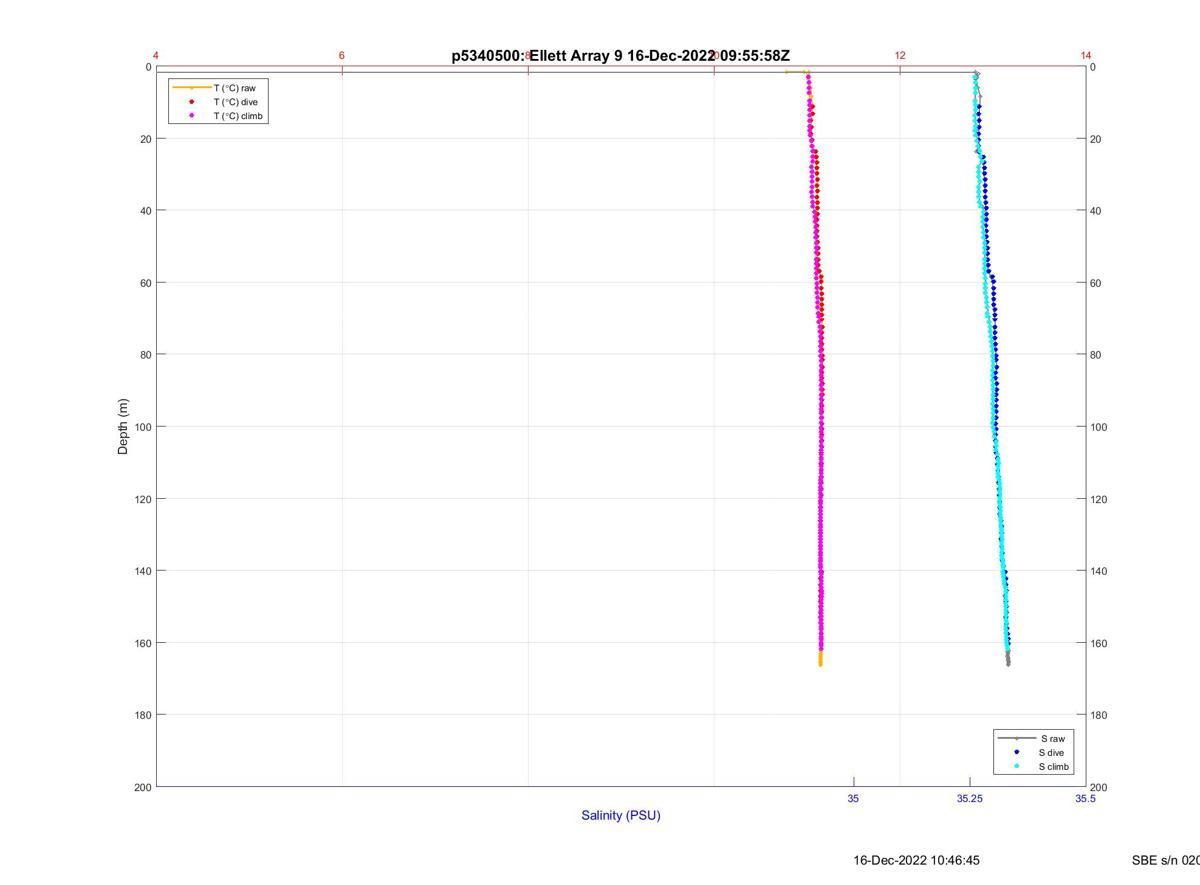Screen dimensions: 1200x885
Task: Click the gray raw salinity tail below 160 m
Action: pyautogui.click(x=1008, y=658)
